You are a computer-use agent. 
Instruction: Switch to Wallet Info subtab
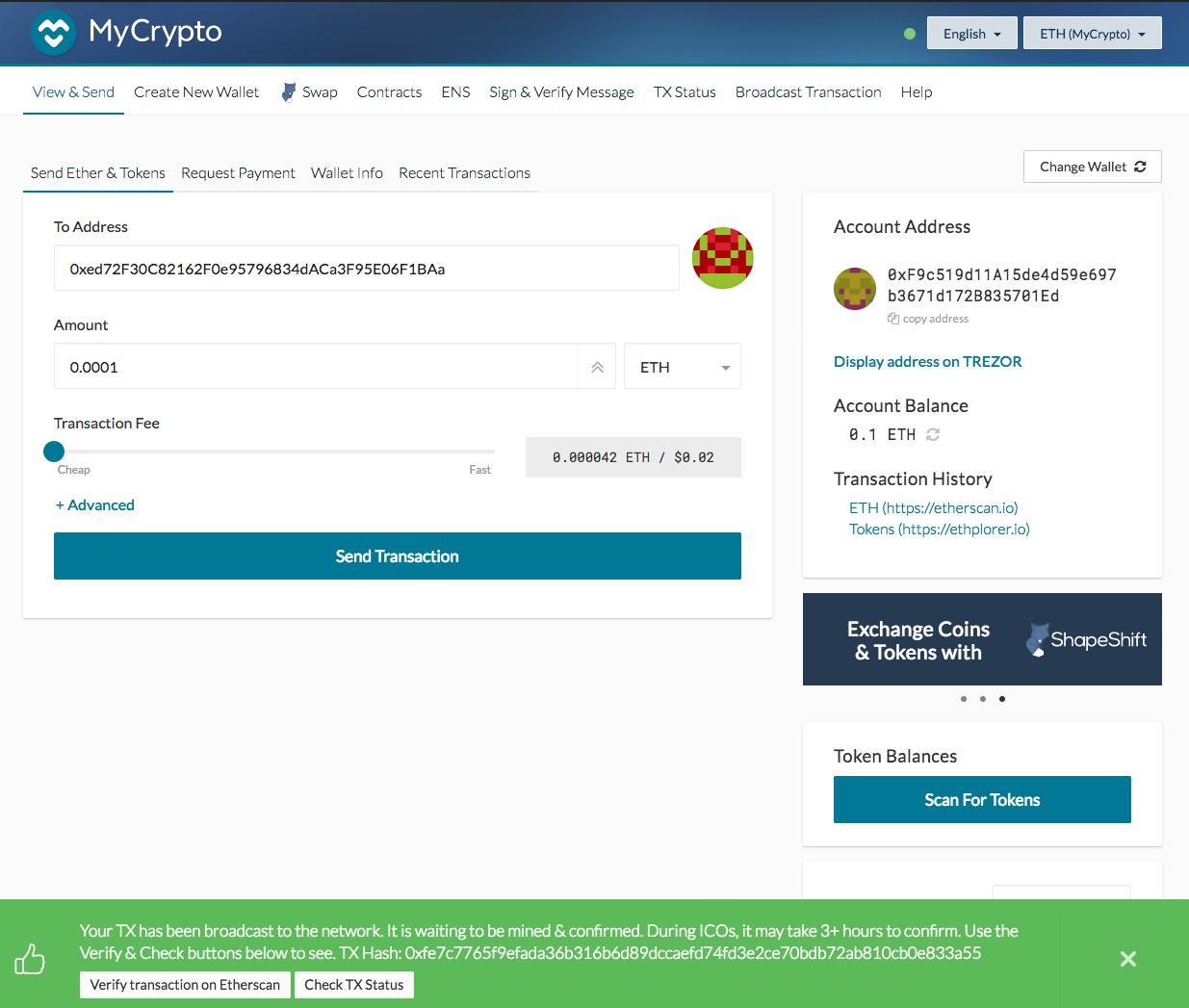tap(347, 173)
